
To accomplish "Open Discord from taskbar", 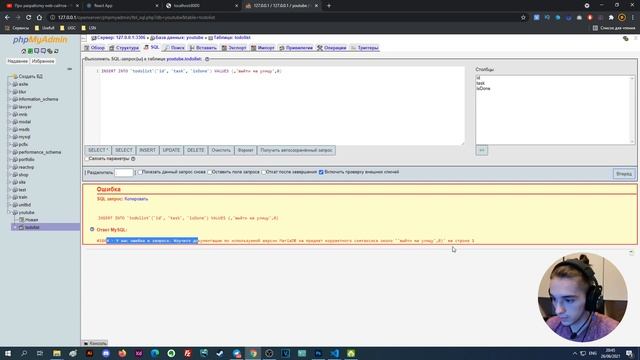I will click(x=106, y=353).
